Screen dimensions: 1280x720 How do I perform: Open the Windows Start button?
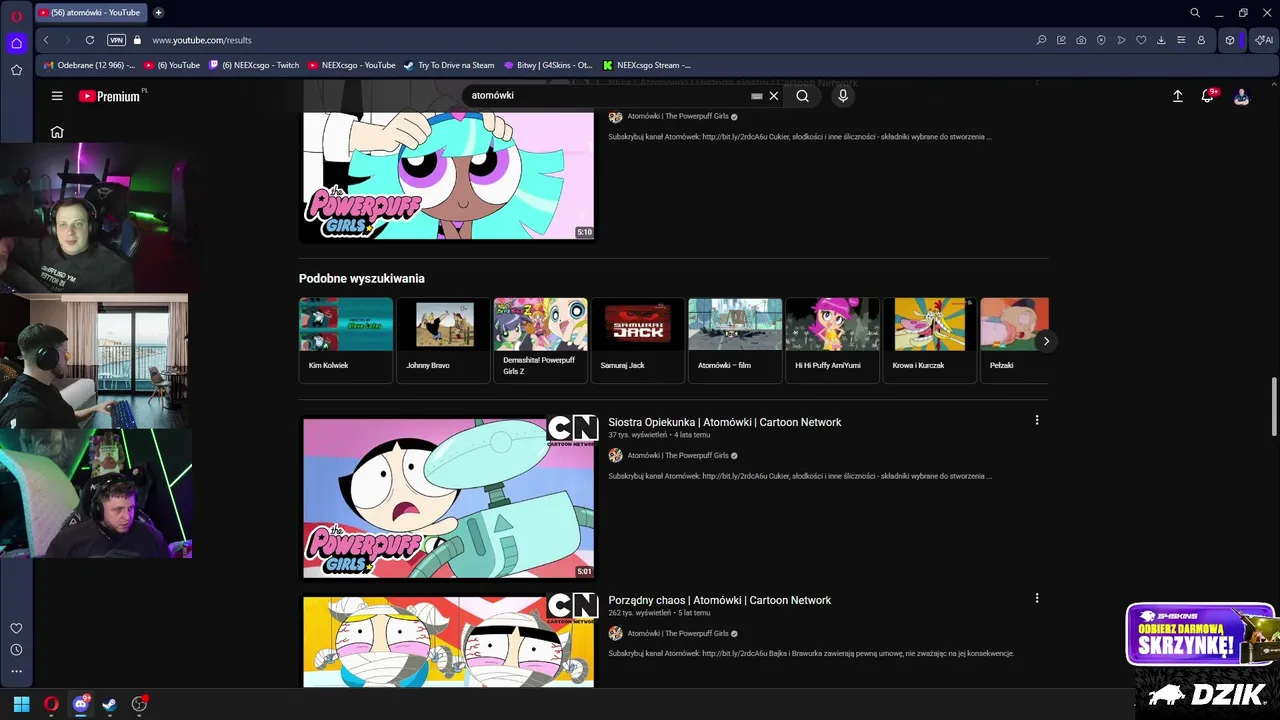[21, 704]
